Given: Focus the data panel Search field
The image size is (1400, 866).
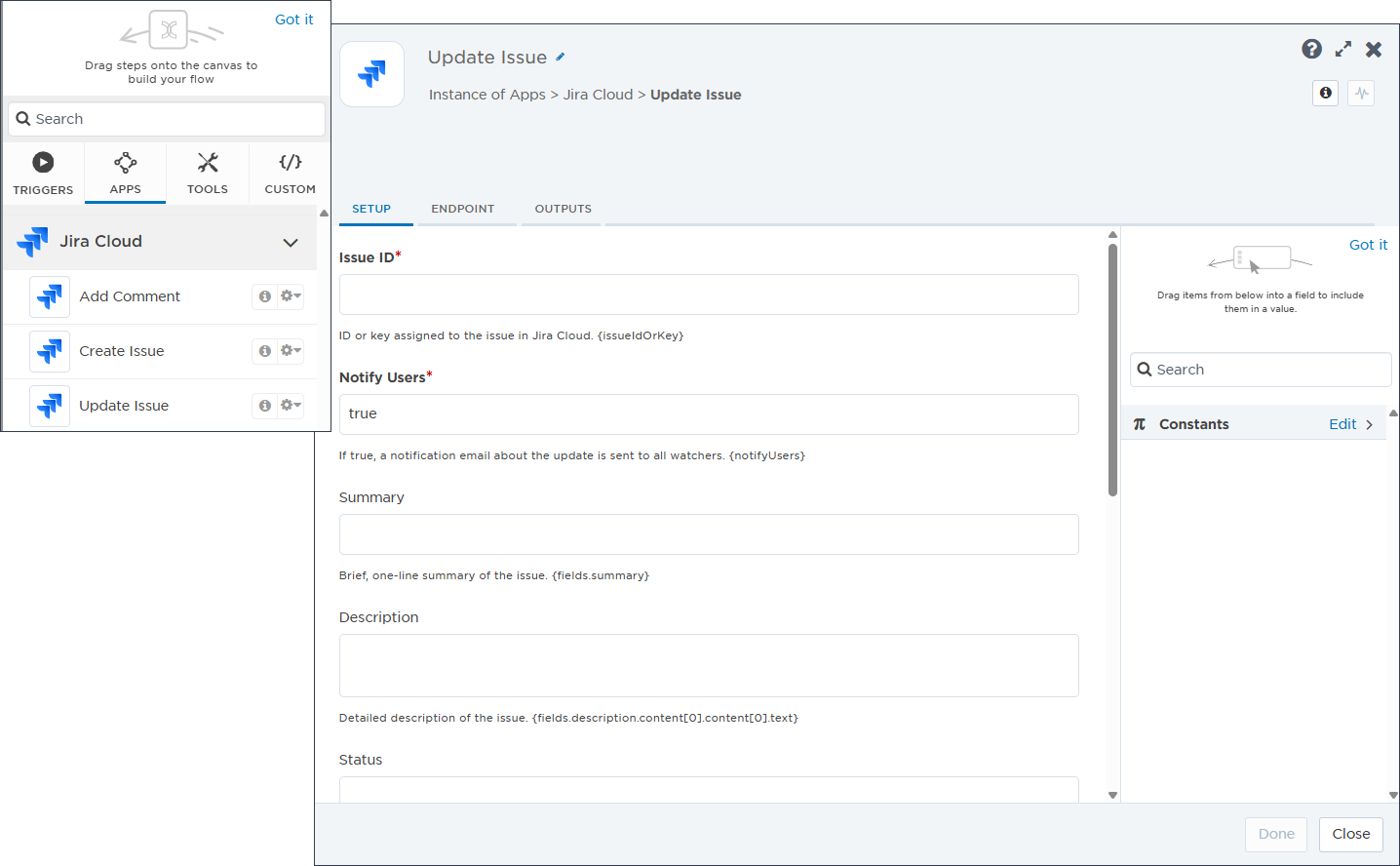Looking at the screenshot, I should [1261, 370].
